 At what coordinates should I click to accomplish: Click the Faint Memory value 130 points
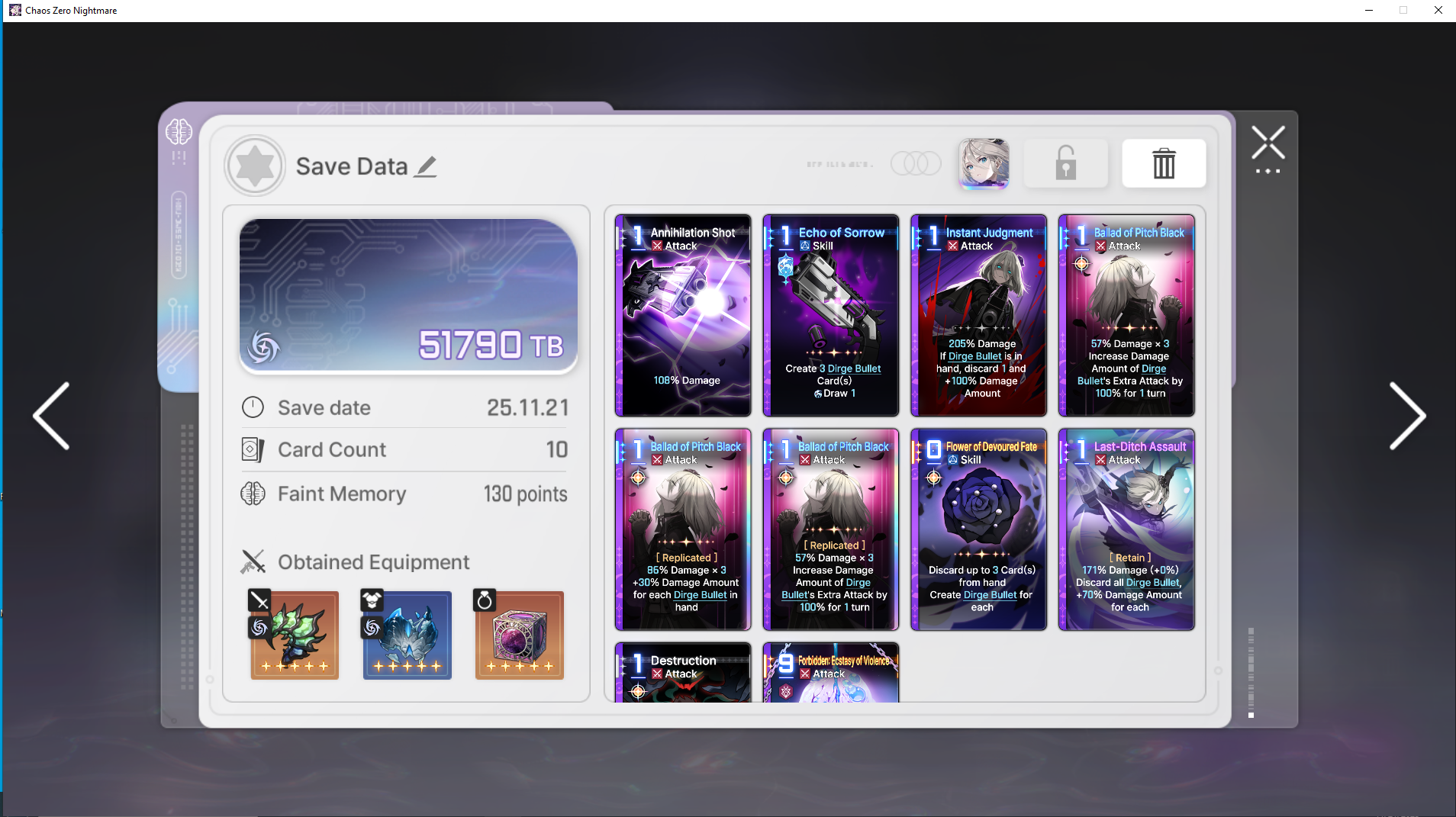(526, 494)
